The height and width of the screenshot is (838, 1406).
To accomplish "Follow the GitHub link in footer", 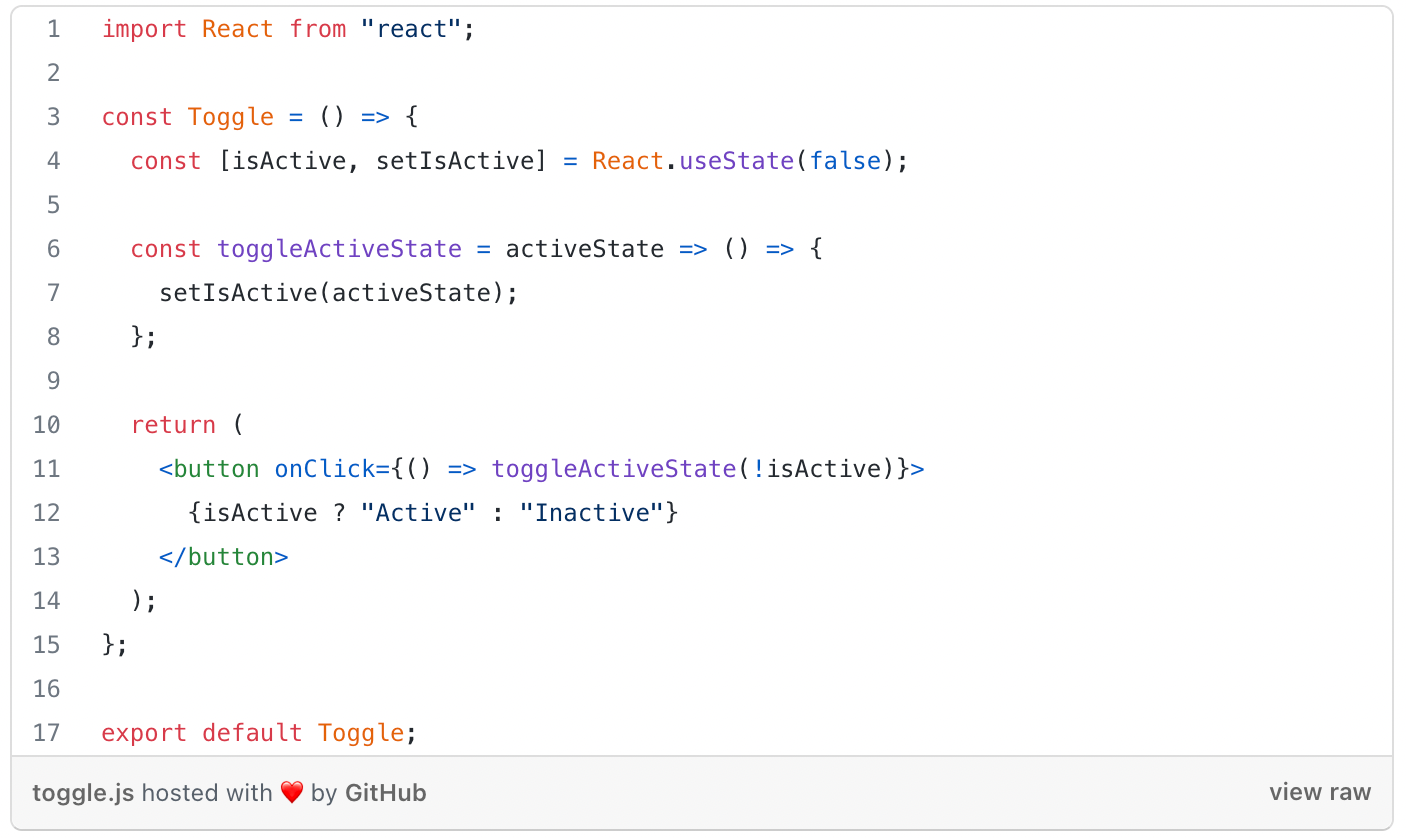I will coord(386,793).
